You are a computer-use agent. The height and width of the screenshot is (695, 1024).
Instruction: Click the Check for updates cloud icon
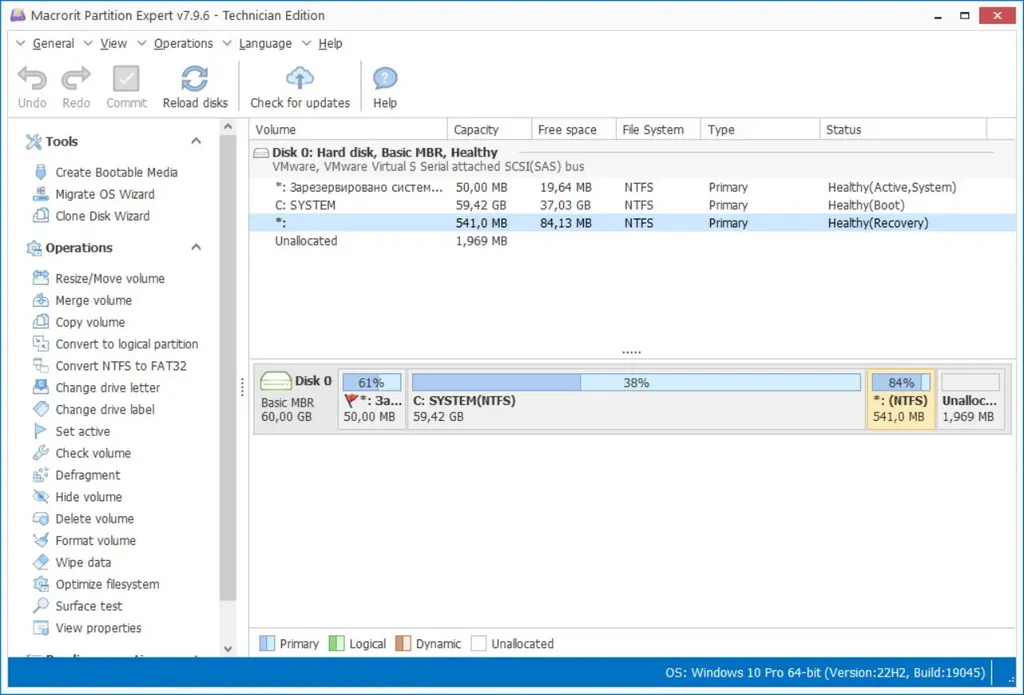tap(300, 79)
